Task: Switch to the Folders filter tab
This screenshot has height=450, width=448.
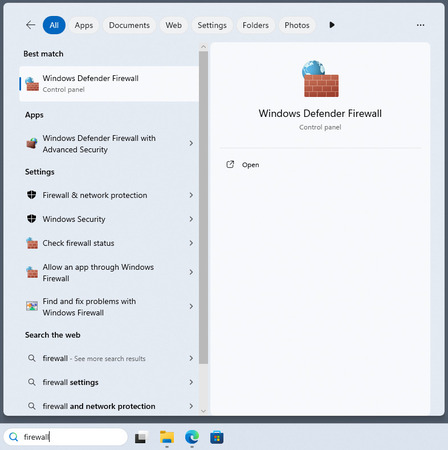Action: pyautogui.click(x=255, y=25)
